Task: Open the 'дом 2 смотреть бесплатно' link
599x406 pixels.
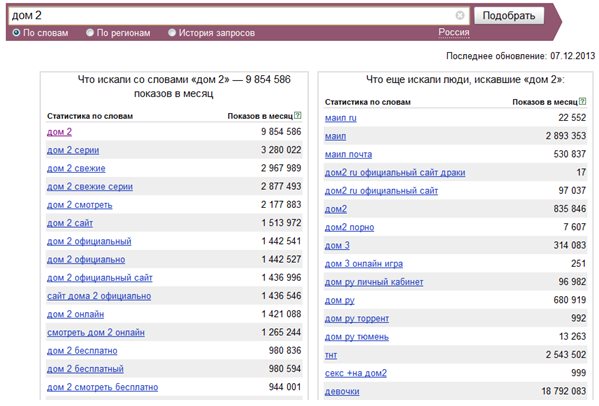Action: tap(102, 387)
